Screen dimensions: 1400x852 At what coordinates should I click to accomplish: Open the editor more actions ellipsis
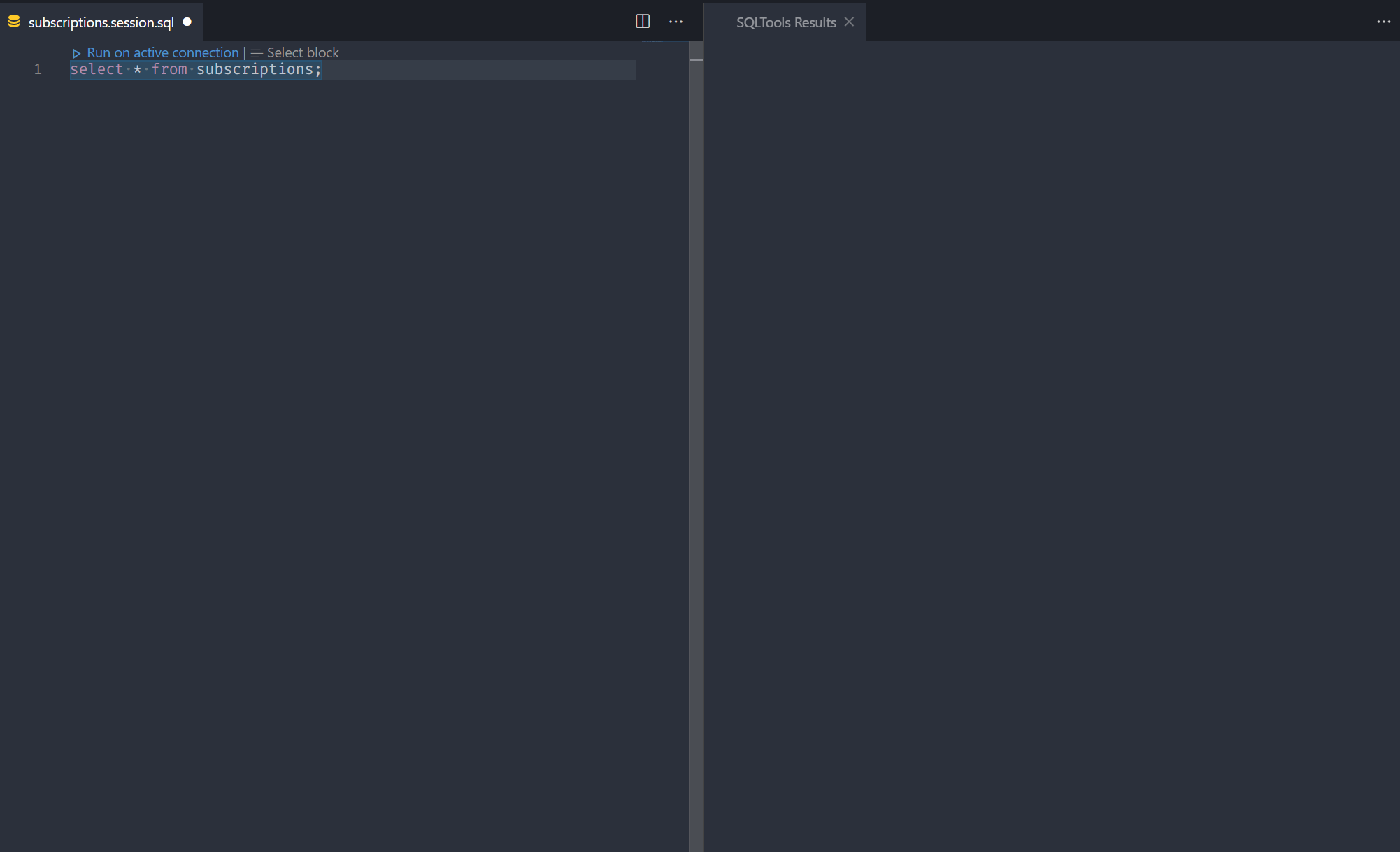coord(676,22)
